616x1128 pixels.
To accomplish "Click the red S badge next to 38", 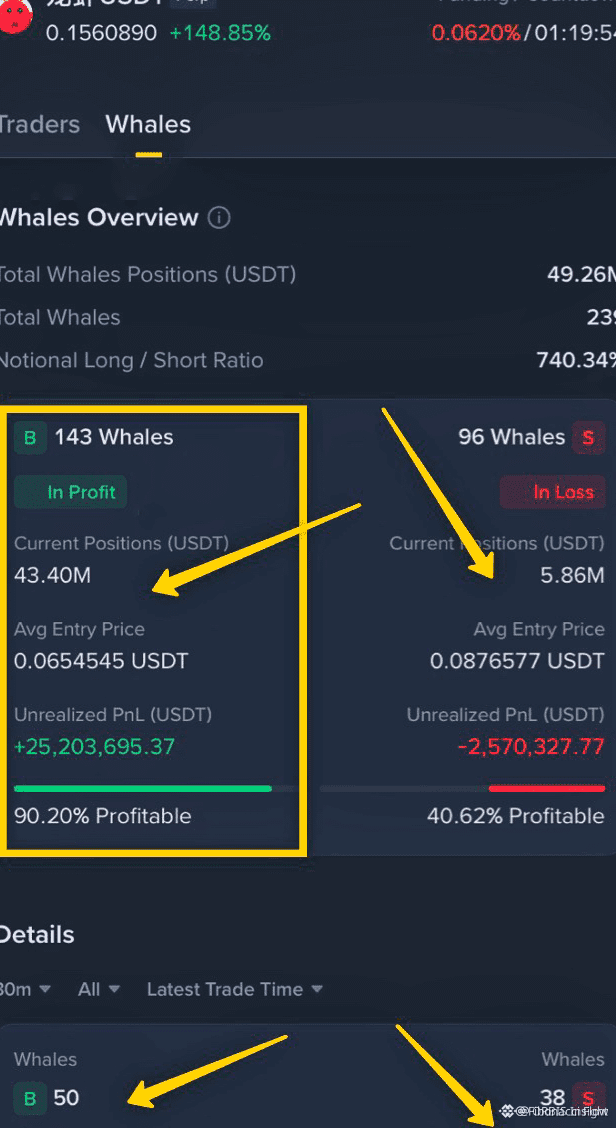I will [588, 1099].
